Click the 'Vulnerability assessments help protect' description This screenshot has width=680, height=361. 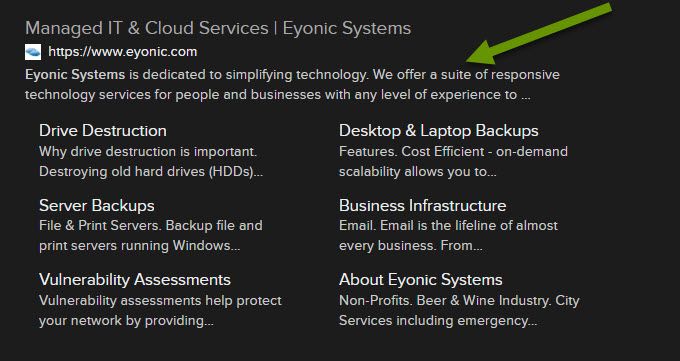[160, 301]
